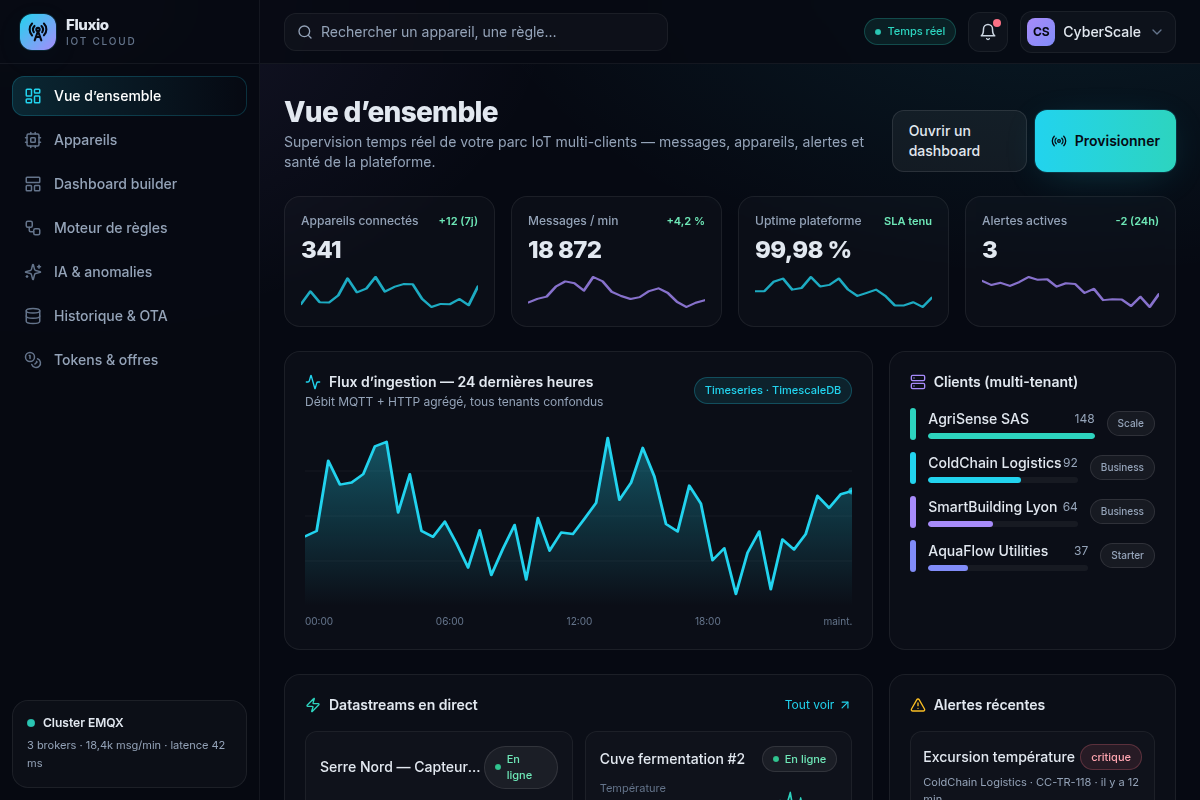Click the ingestion flux area chart
Screen dimensions: 1200x800
point(578,517)
